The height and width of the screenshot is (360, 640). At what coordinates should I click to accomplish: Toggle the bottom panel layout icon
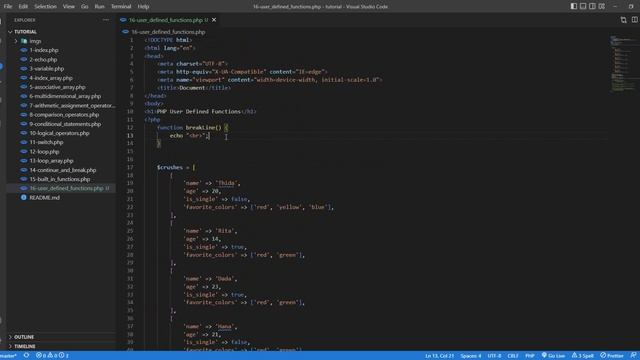tap(583, 6)
